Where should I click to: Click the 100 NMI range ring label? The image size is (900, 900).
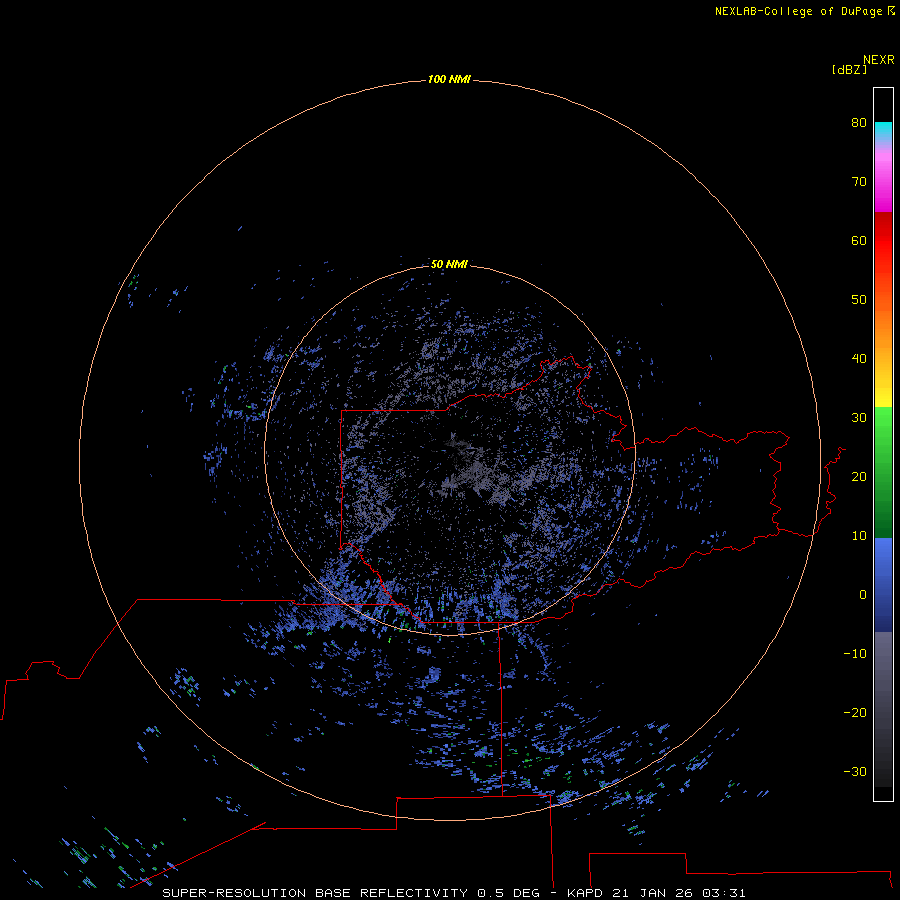(449, 79)
